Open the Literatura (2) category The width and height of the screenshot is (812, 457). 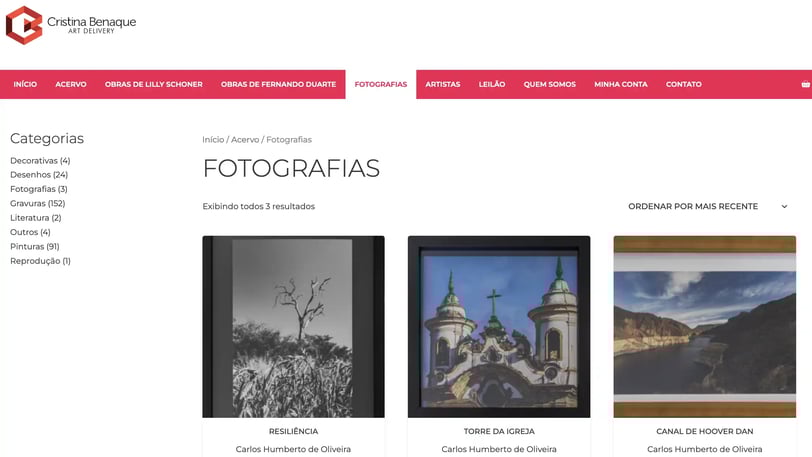coord(36,218)
